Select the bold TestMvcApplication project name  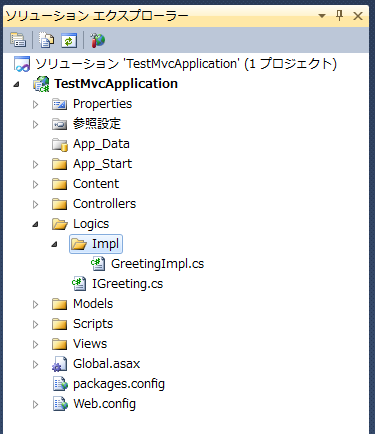point(116,84)
